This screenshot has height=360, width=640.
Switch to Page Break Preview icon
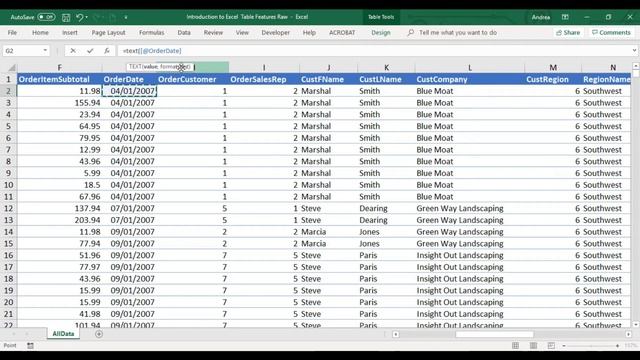click(551, 346)
